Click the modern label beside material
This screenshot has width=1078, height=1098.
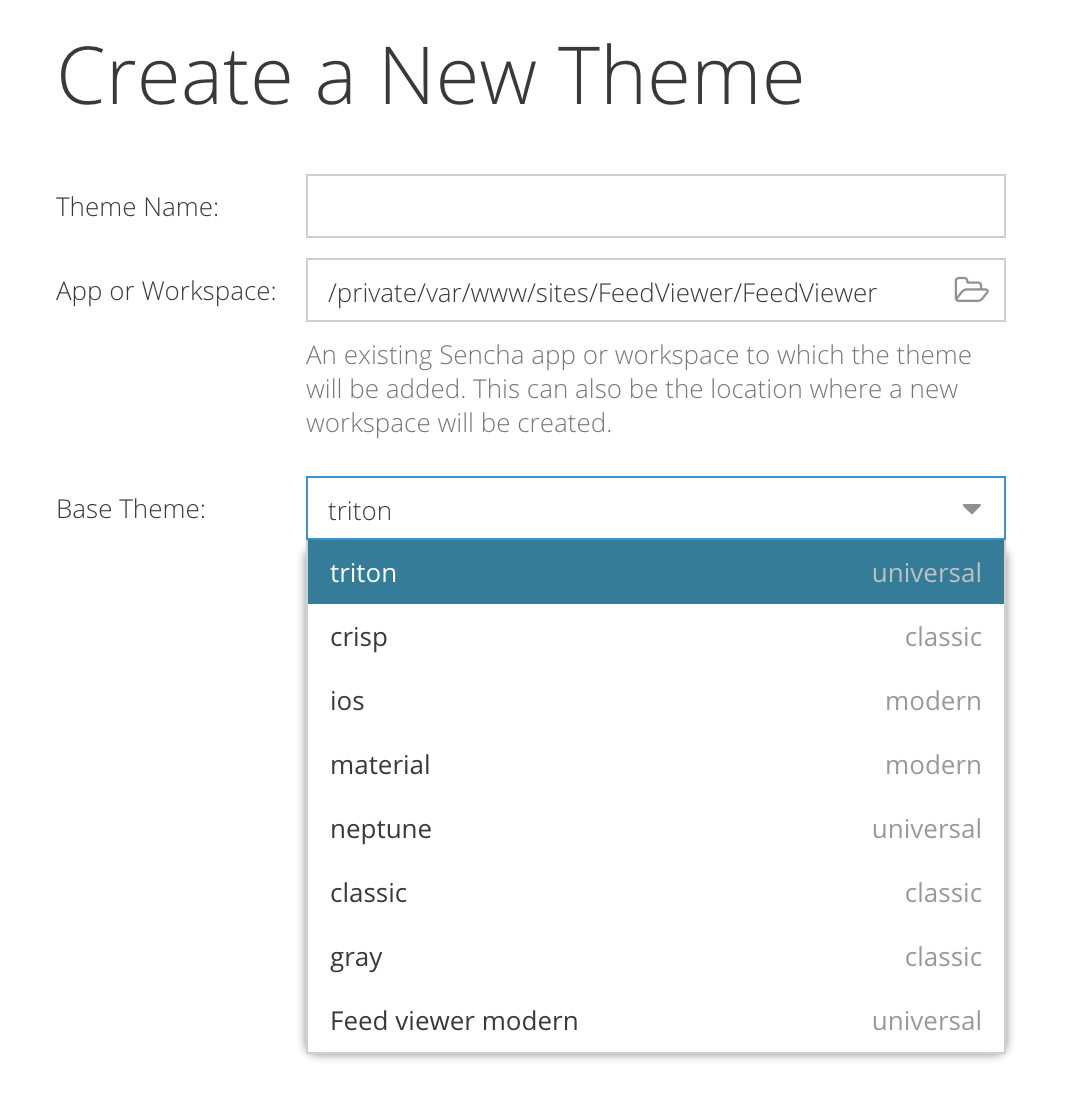933,764
